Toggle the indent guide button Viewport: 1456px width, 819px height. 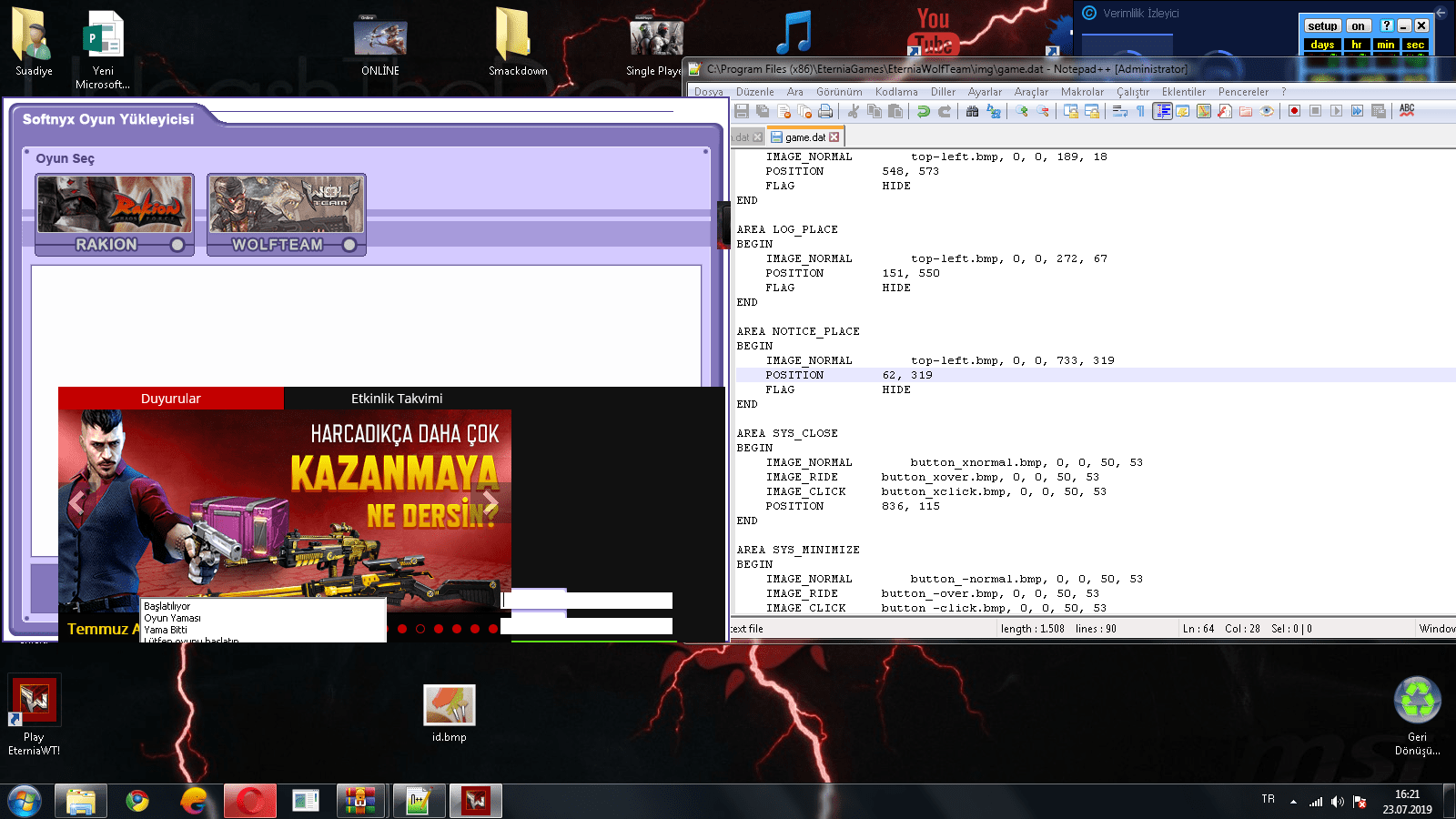coord(1162,111)
